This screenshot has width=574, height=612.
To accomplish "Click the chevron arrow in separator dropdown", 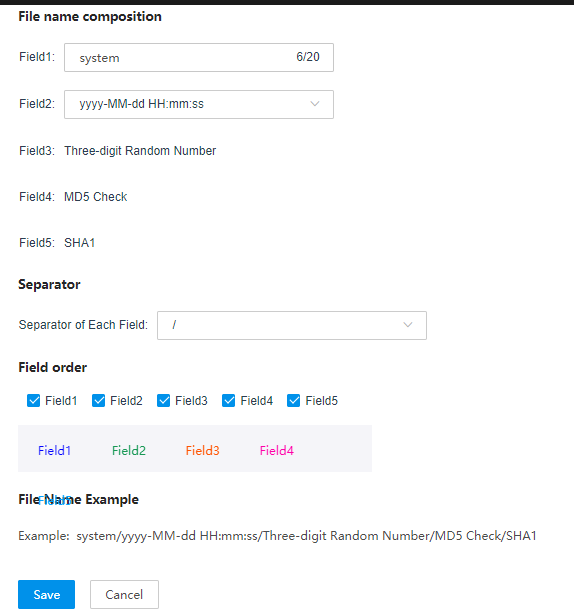I will tap(408, 325).
